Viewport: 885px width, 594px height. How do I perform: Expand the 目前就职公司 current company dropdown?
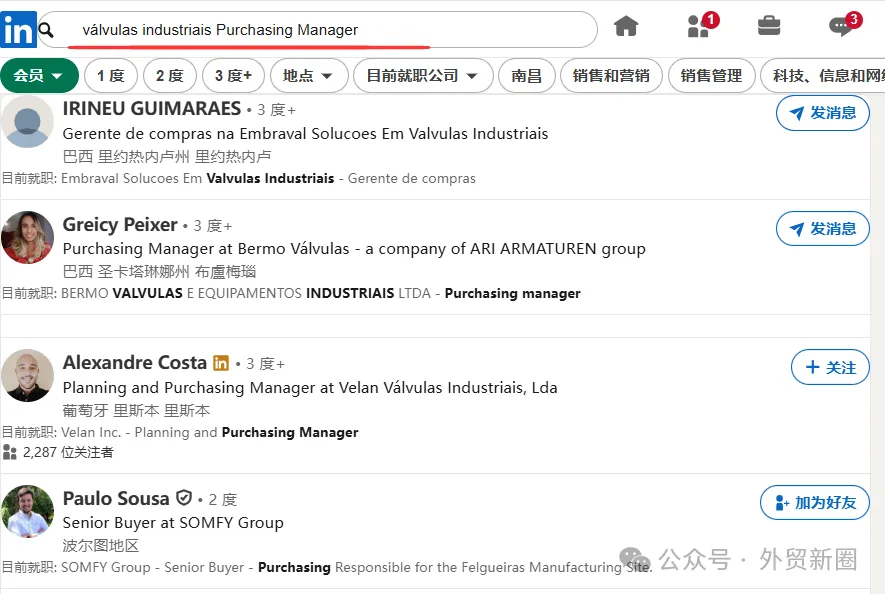pos(423,76)
